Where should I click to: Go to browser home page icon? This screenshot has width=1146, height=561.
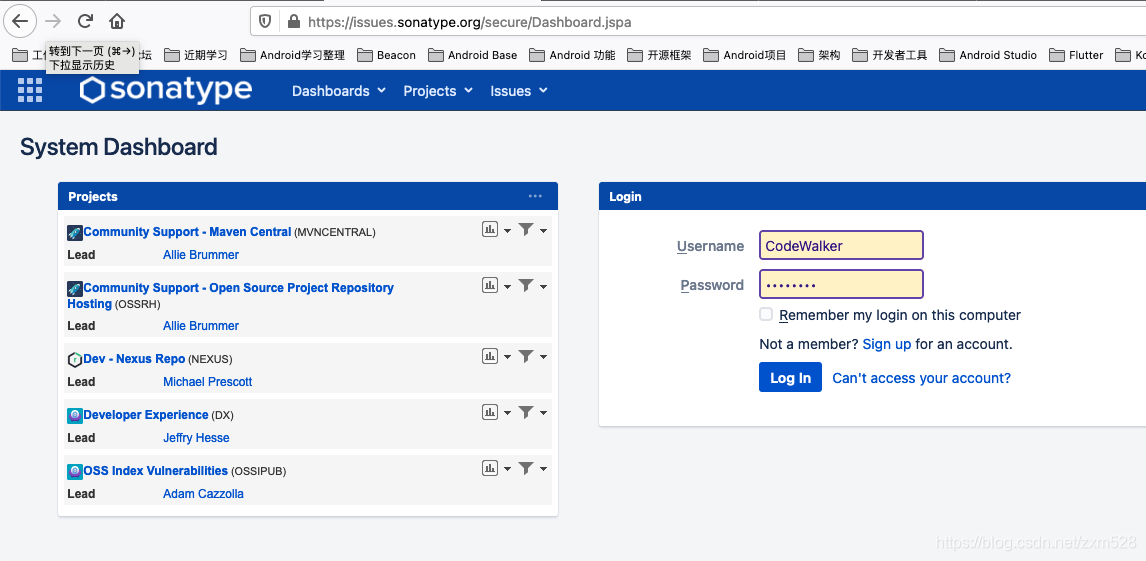[x=117, y=21]
